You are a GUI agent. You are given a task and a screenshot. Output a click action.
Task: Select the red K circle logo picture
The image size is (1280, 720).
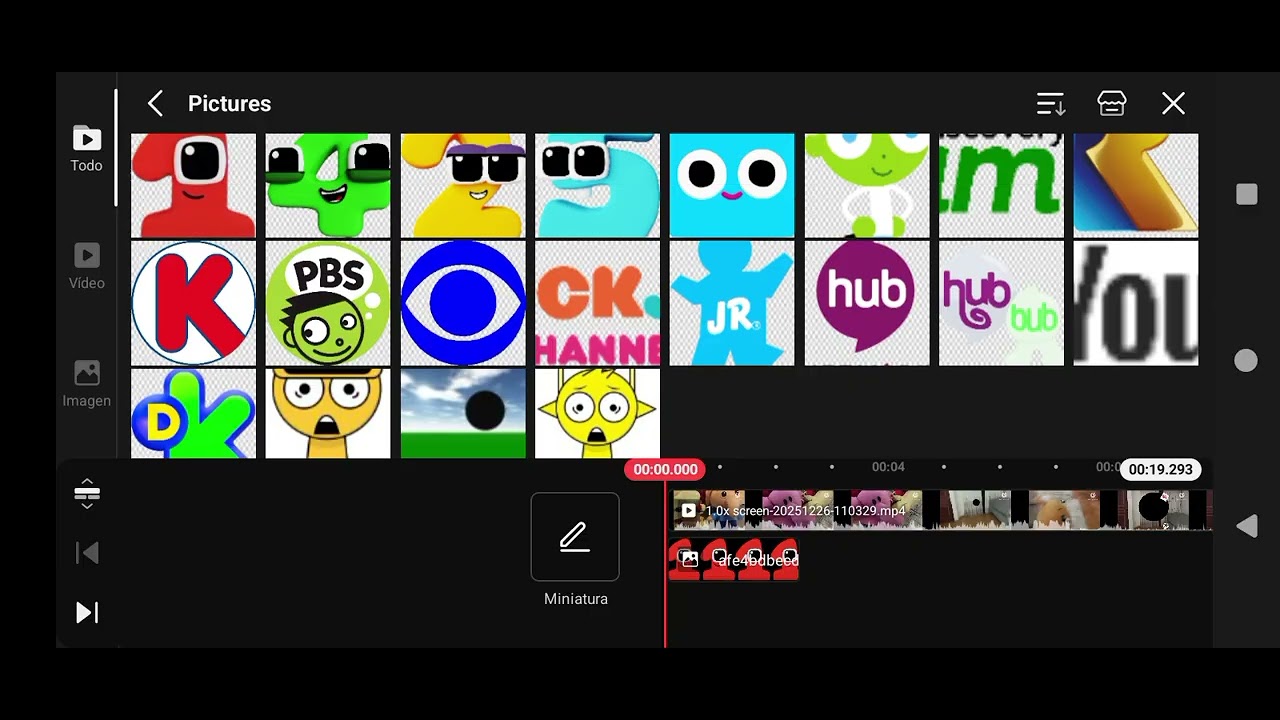[193, 303]
